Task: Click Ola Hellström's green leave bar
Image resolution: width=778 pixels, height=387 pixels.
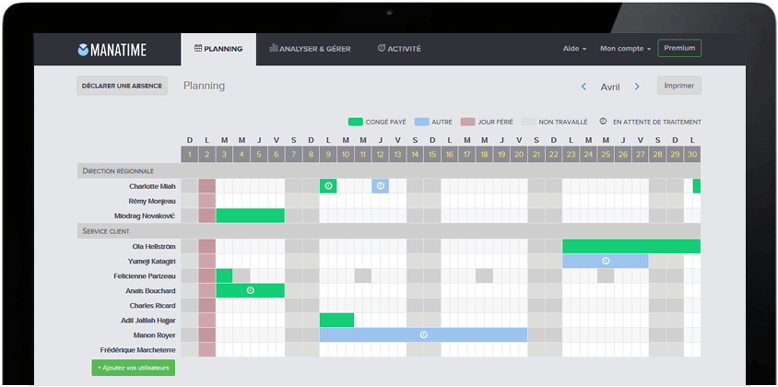Action: click(631, 246)
